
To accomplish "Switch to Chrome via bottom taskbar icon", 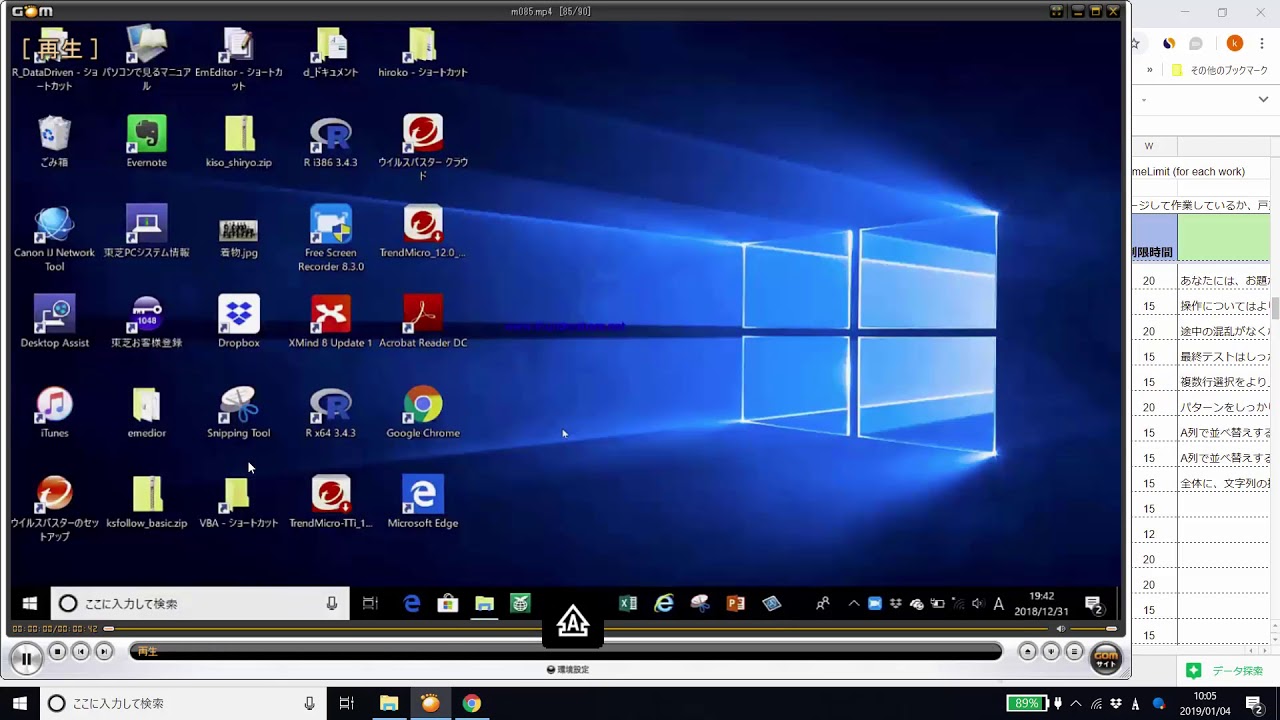I will [471, 703].
